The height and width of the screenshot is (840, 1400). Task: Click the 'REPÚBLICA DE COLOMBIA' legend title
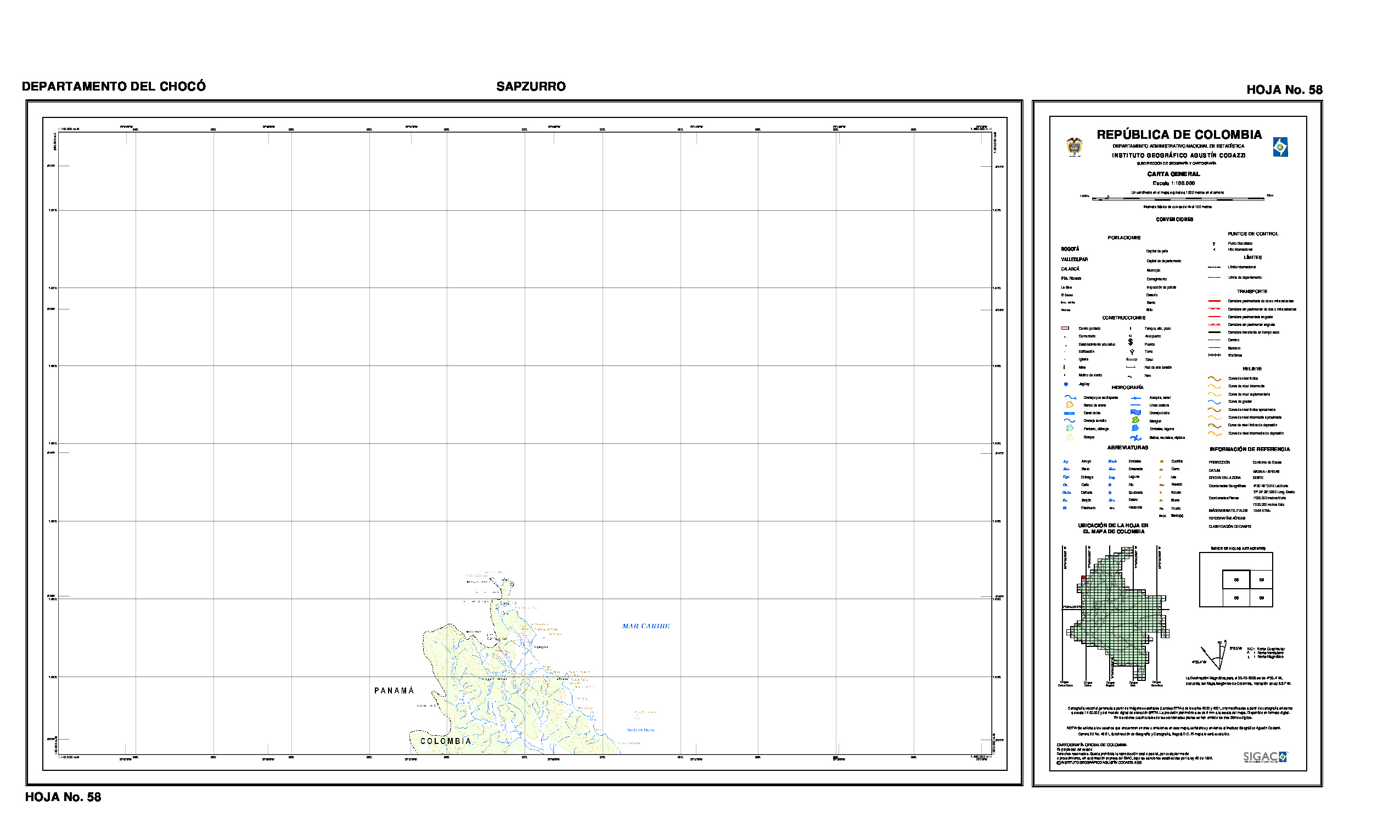[1179, 135]
